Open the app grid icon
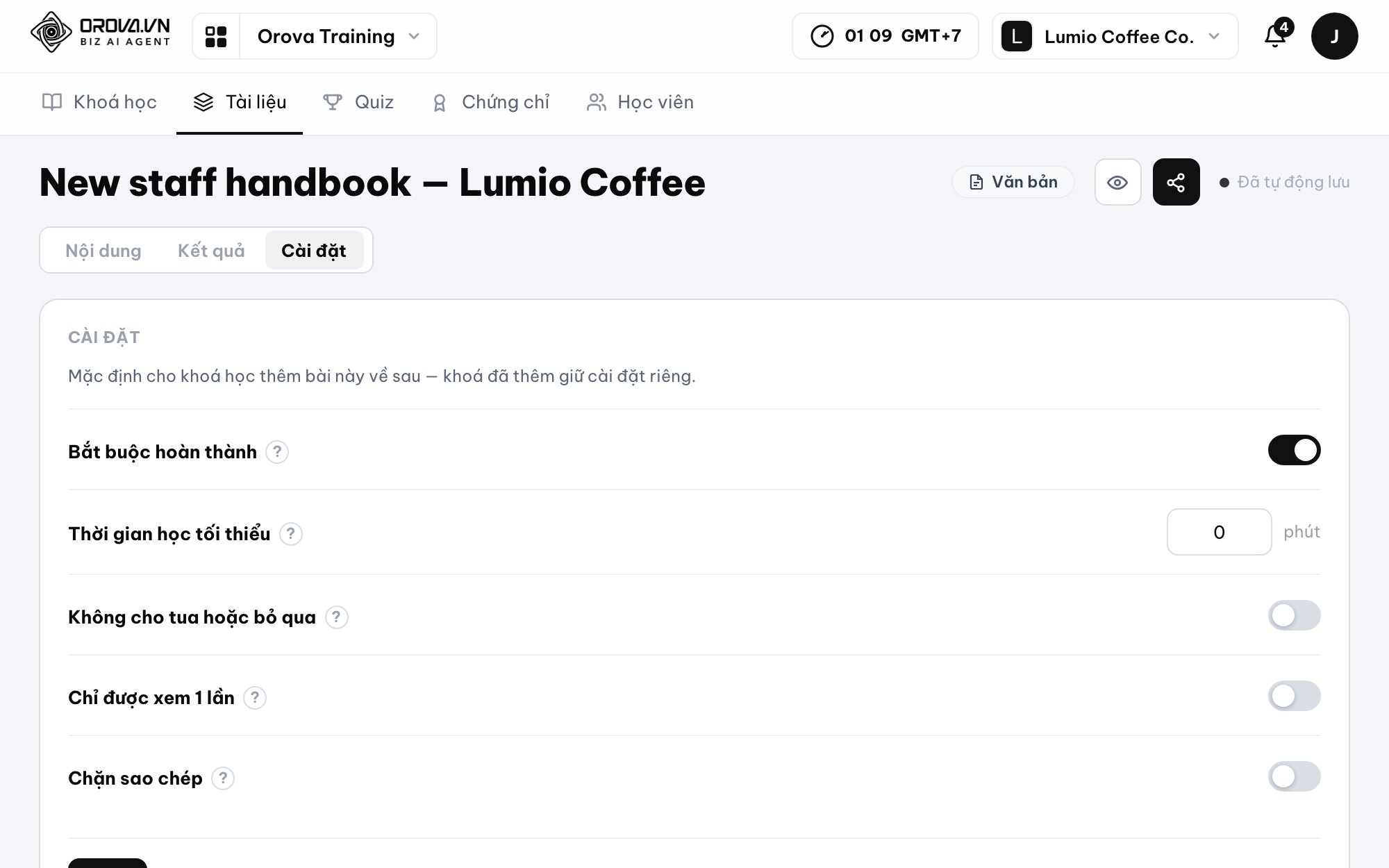Image resolution: width=1389 pixels, height=868 pixels. (x=216, y=36)
